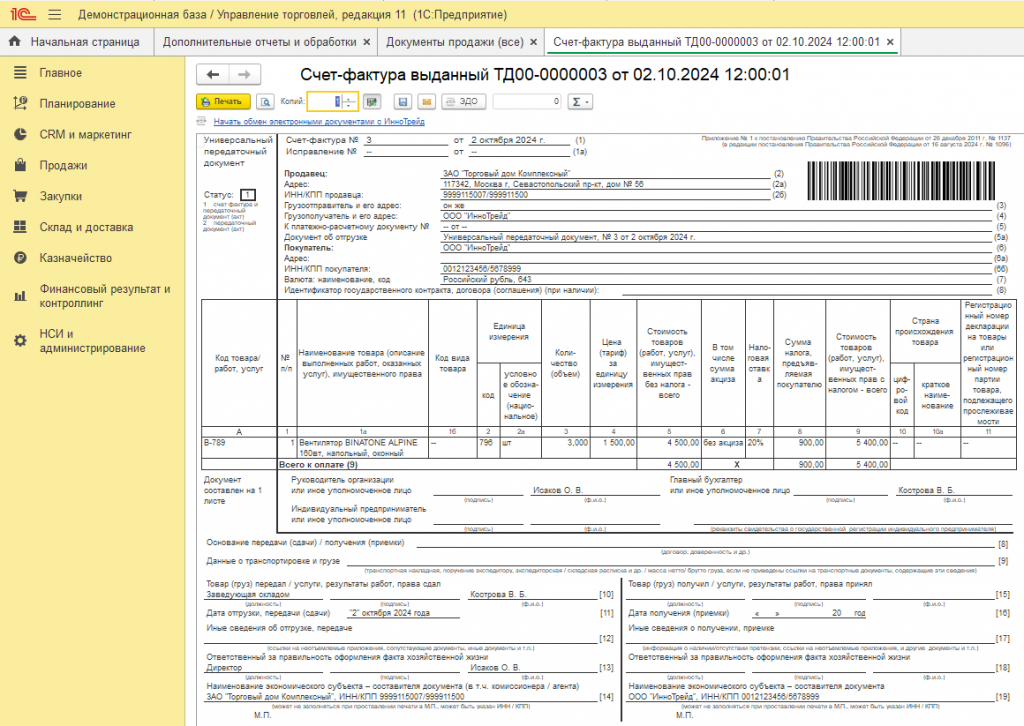Screen dimensions: 1024x726
Task: Navigate forward with the right arrow button
Action: [x=244, y=74]
